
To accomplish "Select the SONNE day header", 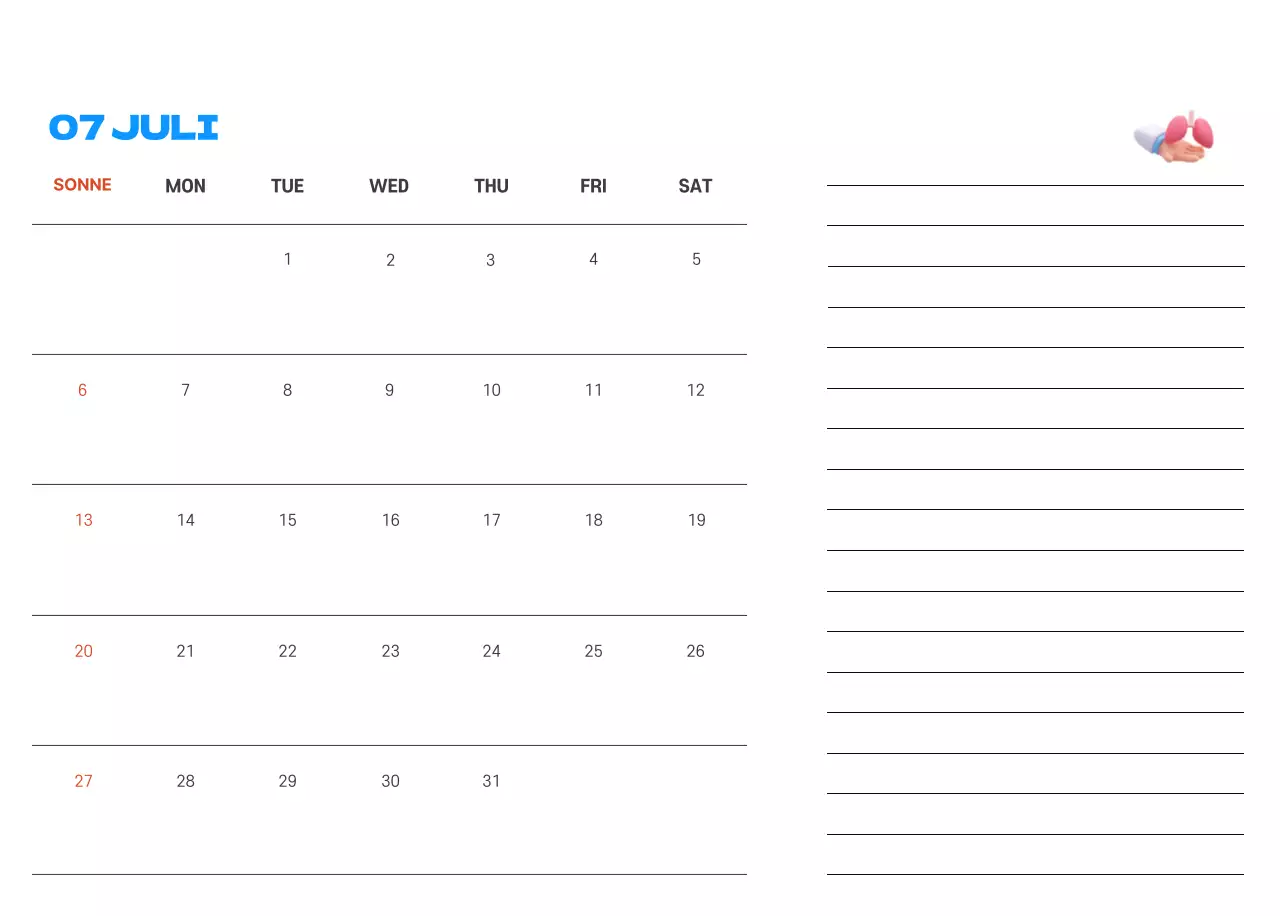I will (x=82, y=185).
